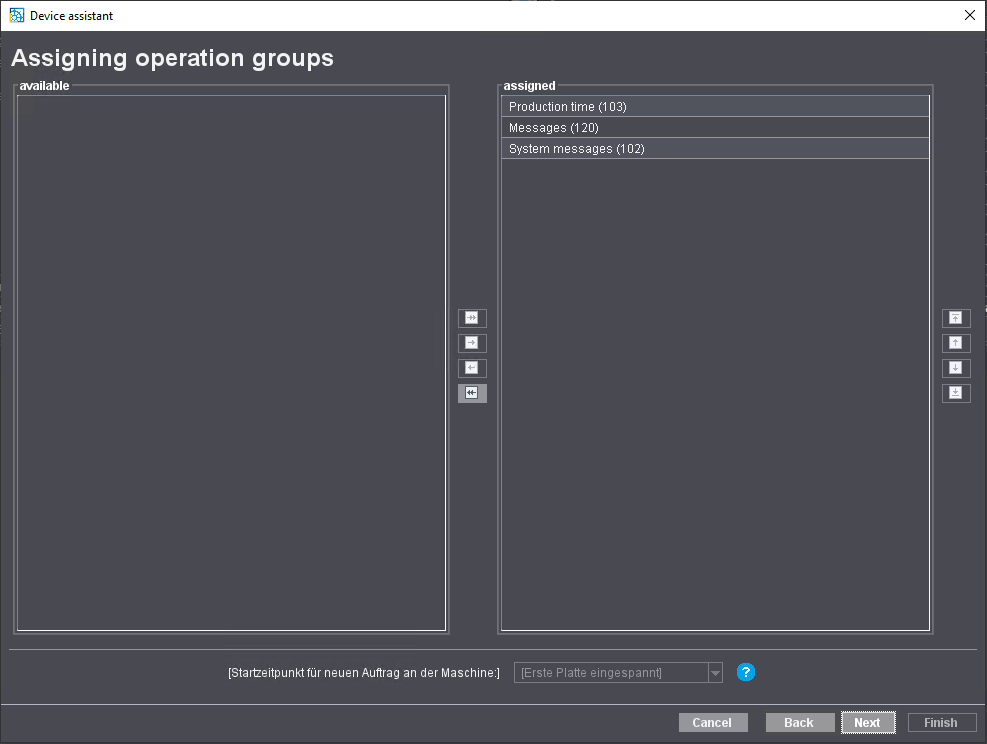Image resolution: width=987 pixels, height=744 pixels.
Task: Open the blue question mark help
Action: pos(746,672)
